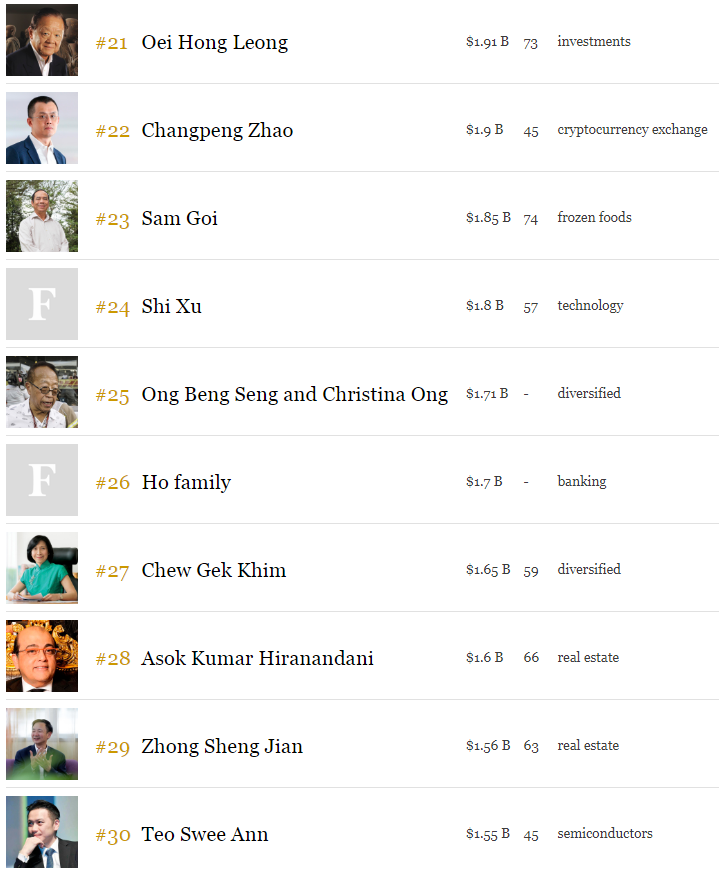The width and height of the screenshot is (719, 873).
Task: Click the Ho family name link
Action: (x=186, y=482)
